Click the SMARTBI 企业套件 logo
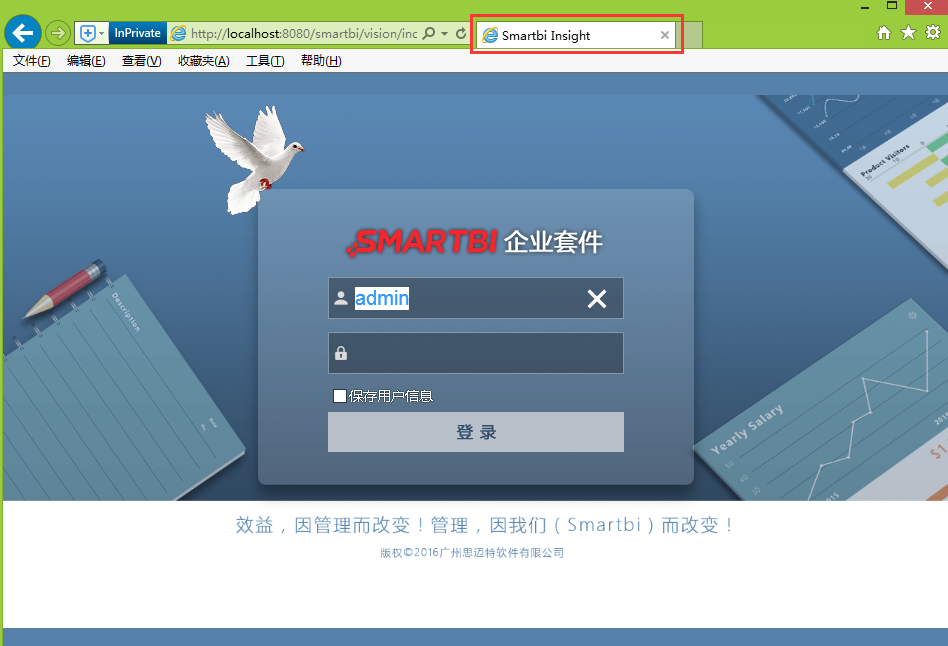 474,242
